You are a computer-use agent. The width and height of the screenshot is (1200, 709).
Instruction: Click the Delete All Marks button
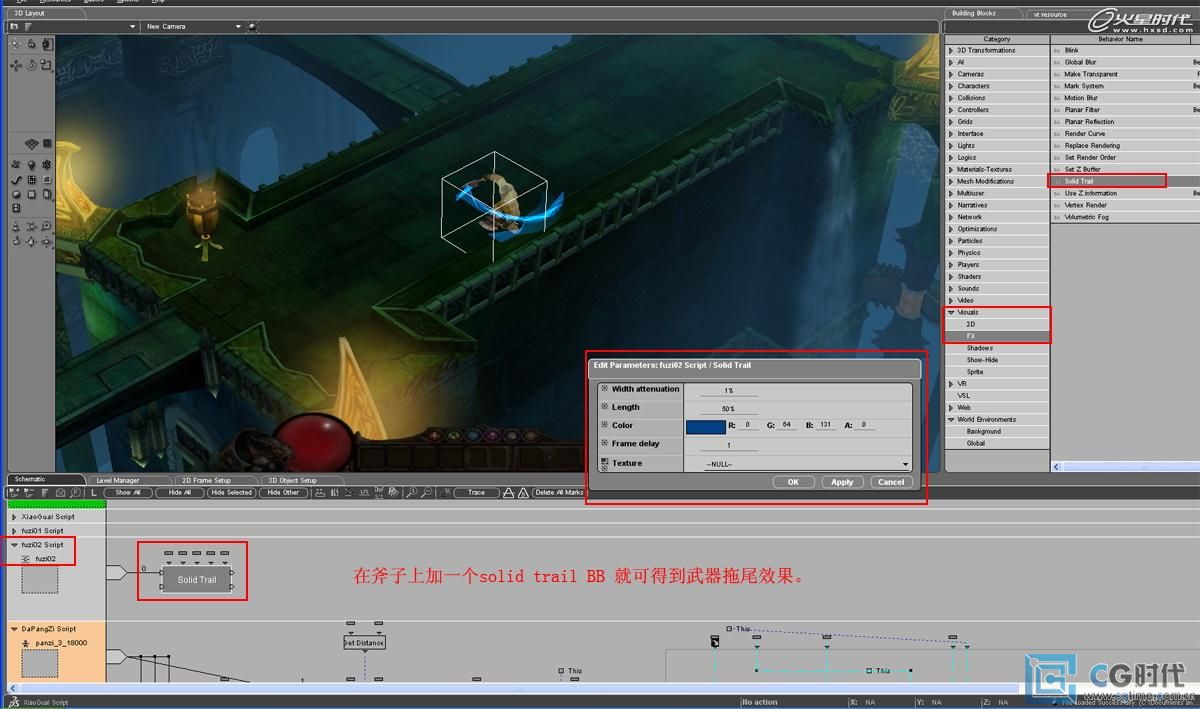click(x=559, y=492)
